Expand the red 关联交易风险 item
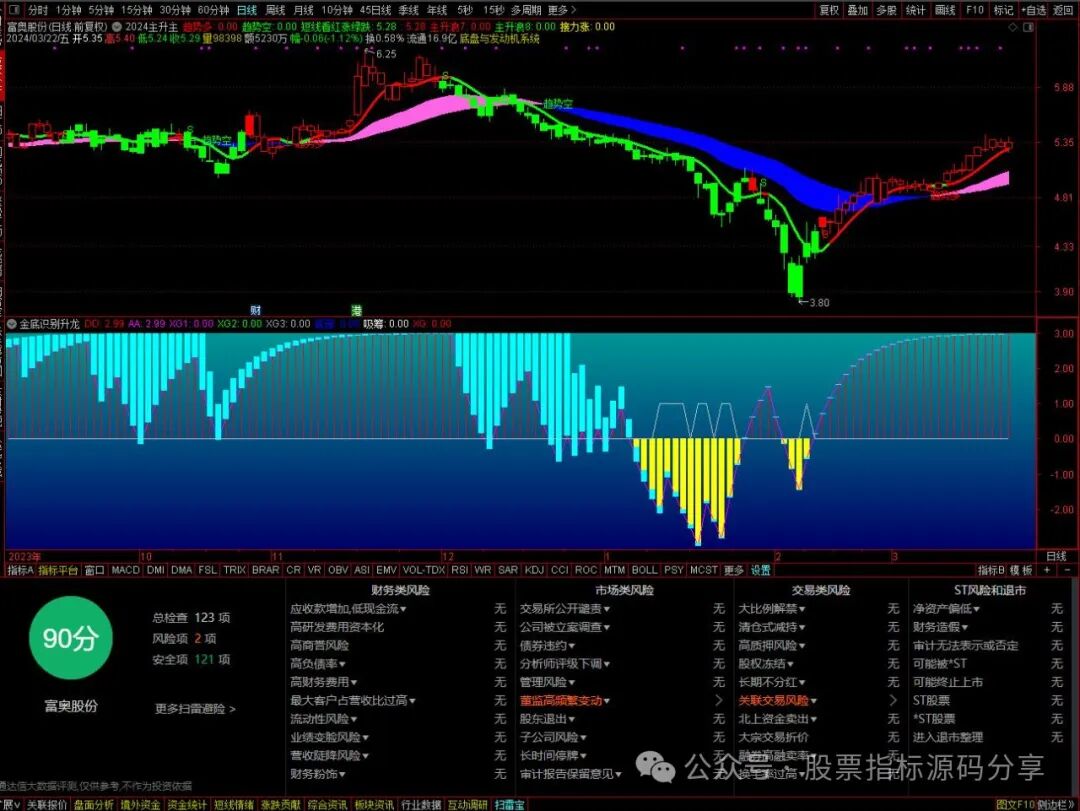Image resolution: width=1080 pixels, height=811 pixels. [x=778, y=700]
